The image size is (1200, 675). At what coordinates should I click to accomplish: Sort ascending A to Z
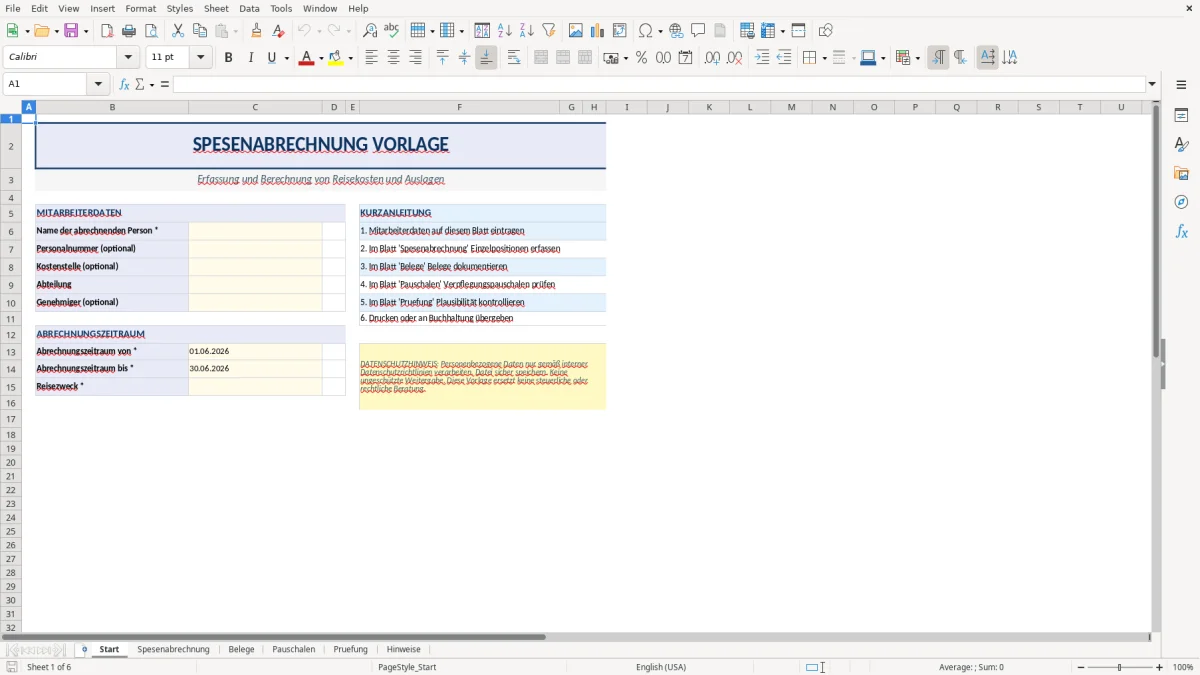505,31
